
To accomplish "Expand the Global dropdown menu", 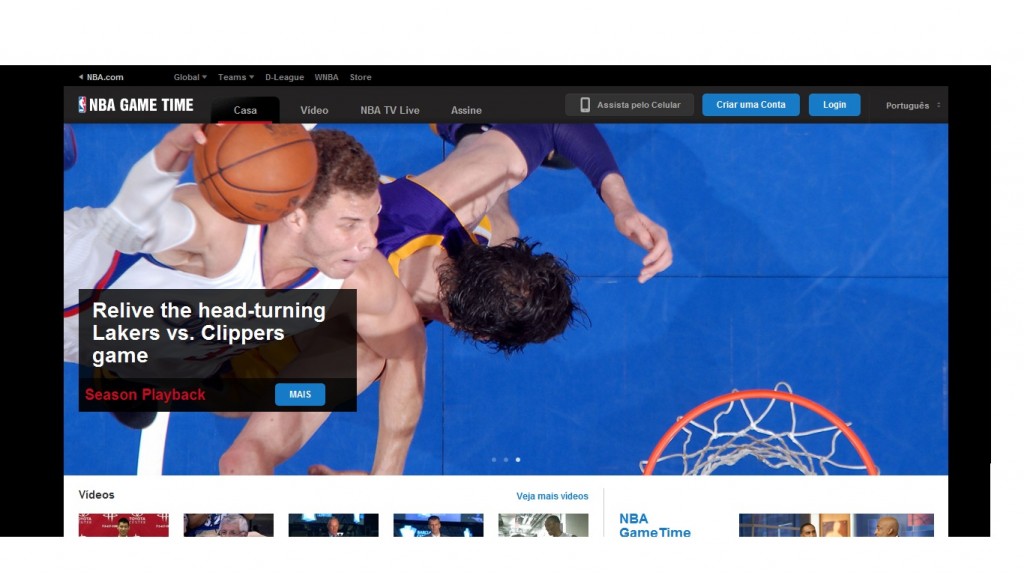I will 190,77.
